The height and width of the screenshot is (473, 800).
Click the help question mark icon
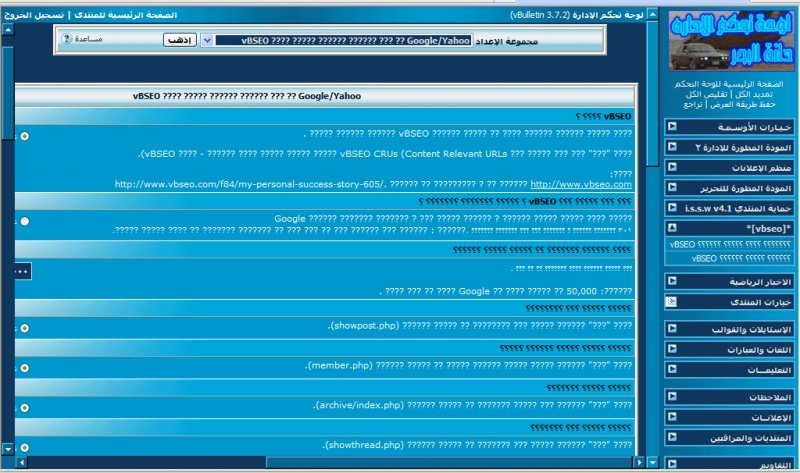tap(67, 39)
